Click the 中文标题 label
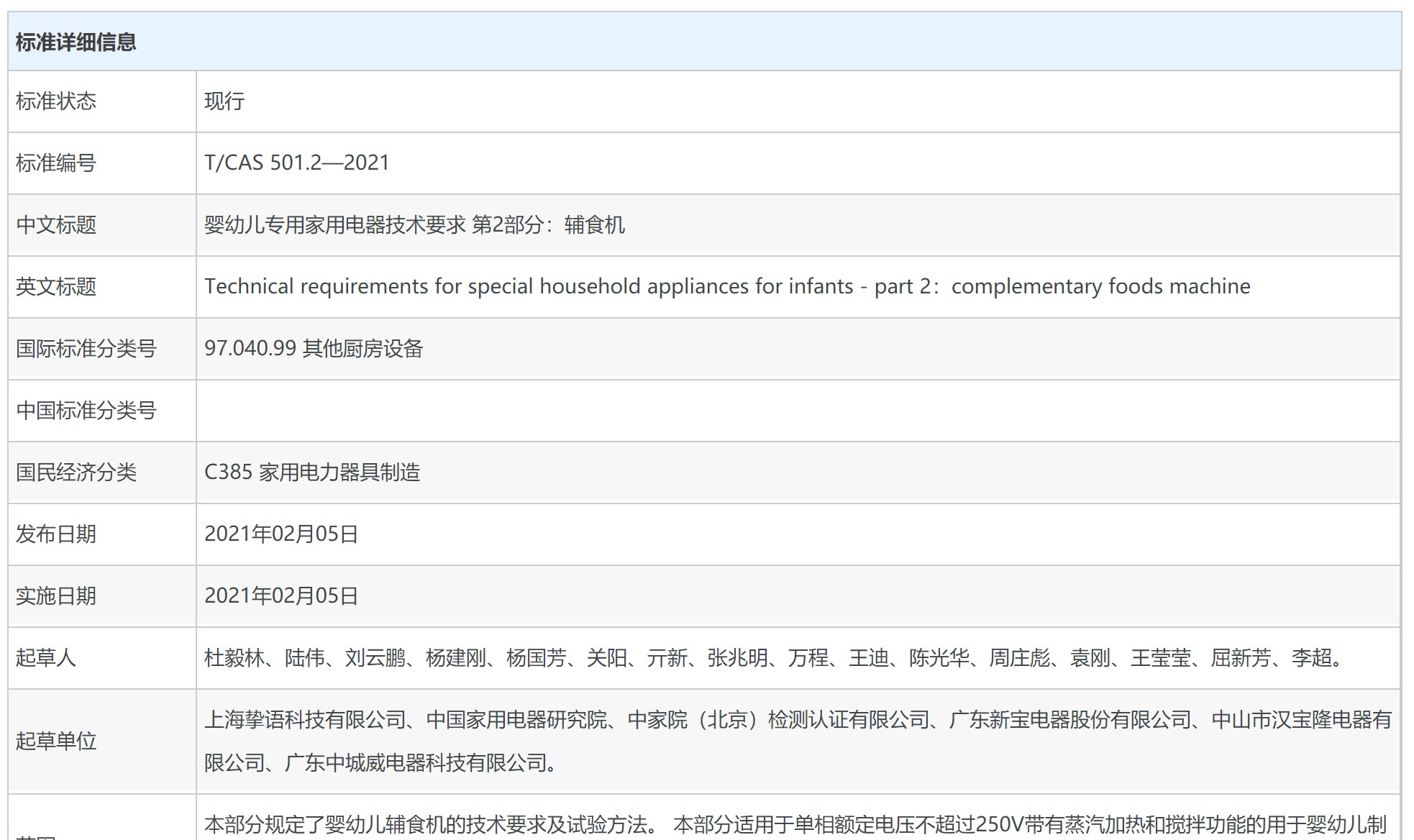1414x840 pixels. point(56,225)
